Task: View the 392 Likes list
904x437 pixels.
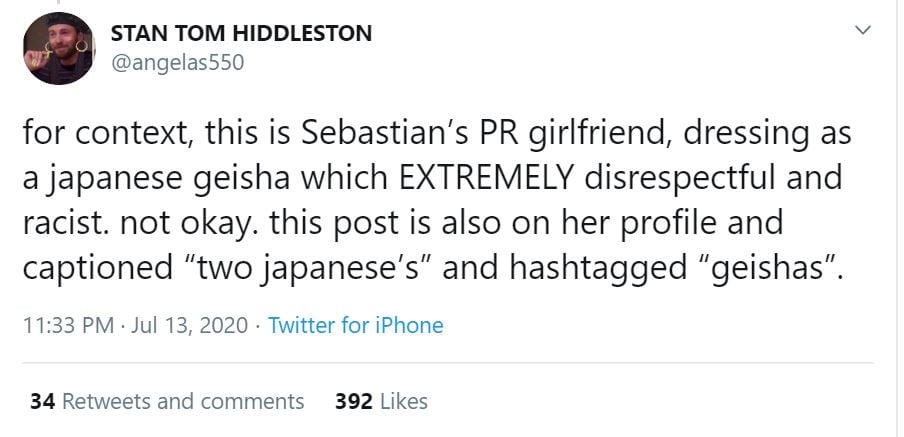Action: tap(381, 401)
